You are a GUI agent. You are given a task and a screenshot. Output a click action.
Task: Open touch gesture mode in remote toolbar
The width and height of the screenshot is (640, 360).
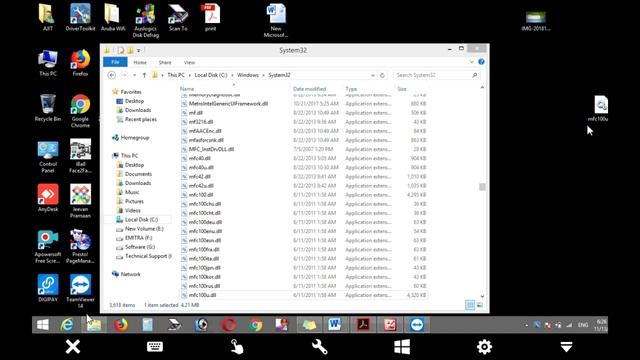pos(237,347)
